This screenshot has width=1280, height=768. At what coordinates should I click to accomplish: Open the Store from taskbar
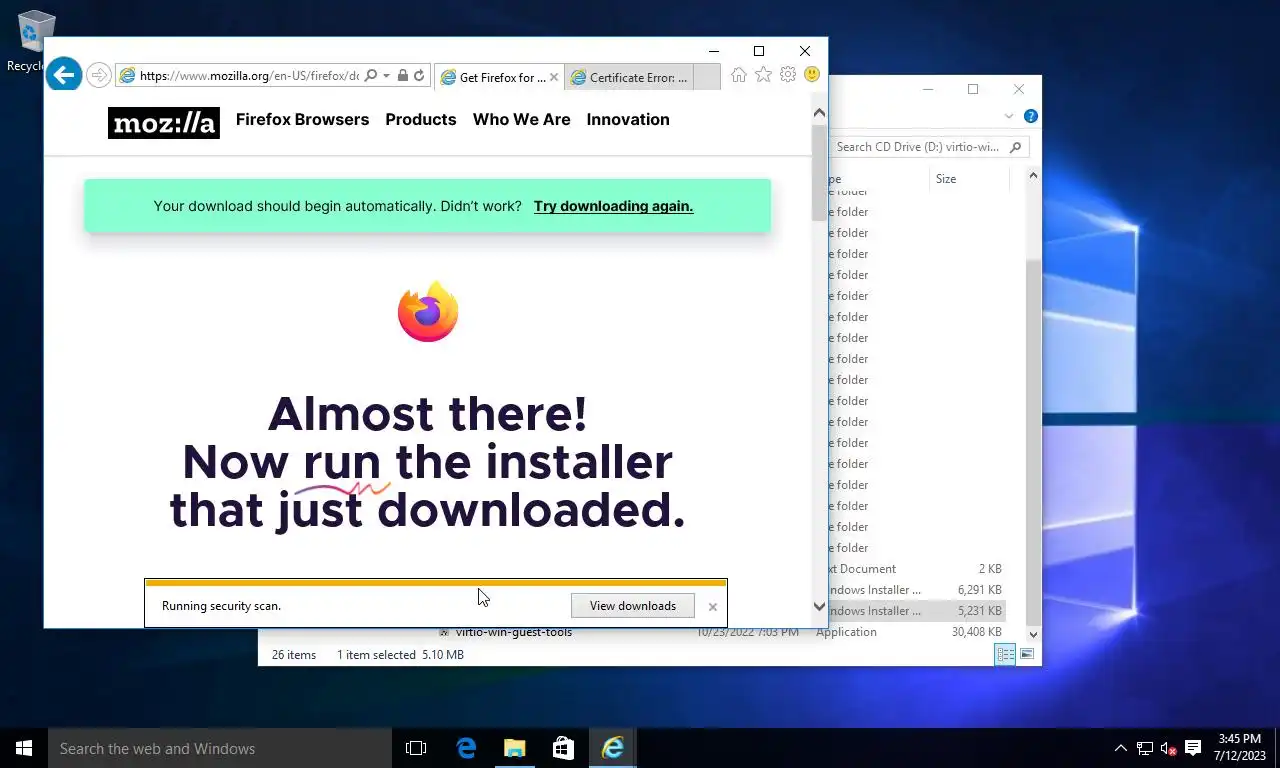click(x=563, y=748)
